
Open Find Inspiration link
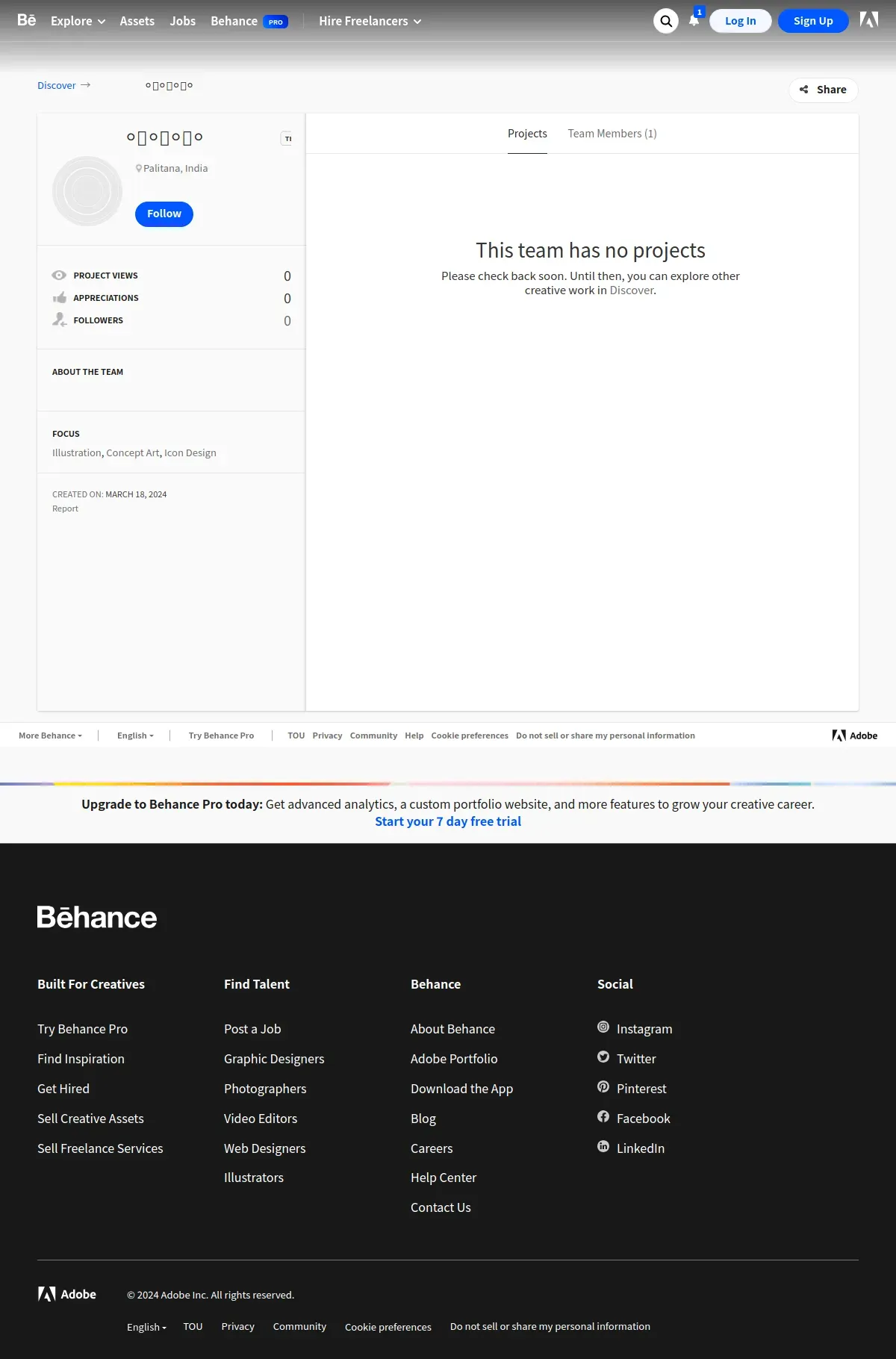tap(81, 1059)
